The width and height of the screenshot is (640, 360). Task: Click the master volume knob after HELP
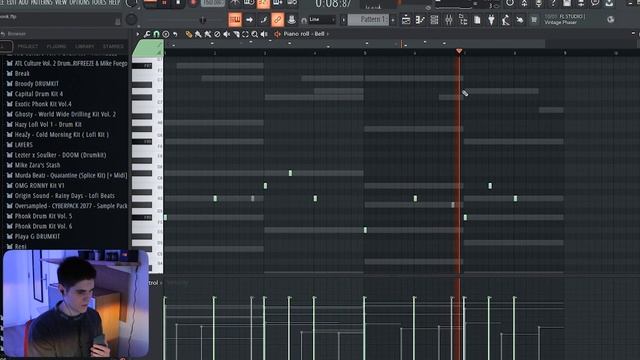(131, 3)
